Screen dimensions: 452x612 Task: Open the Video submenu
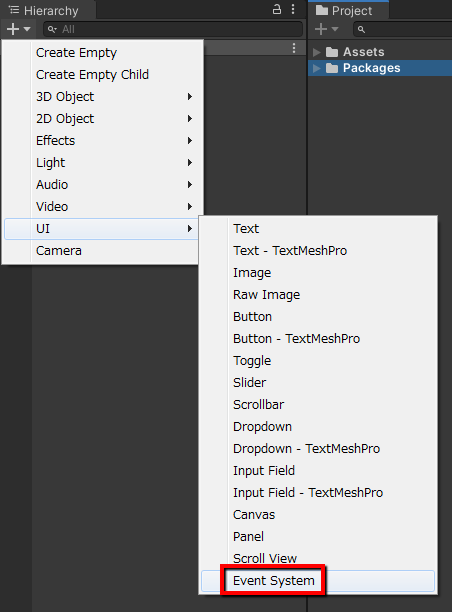pyautogui.click(x=102, y=206)
